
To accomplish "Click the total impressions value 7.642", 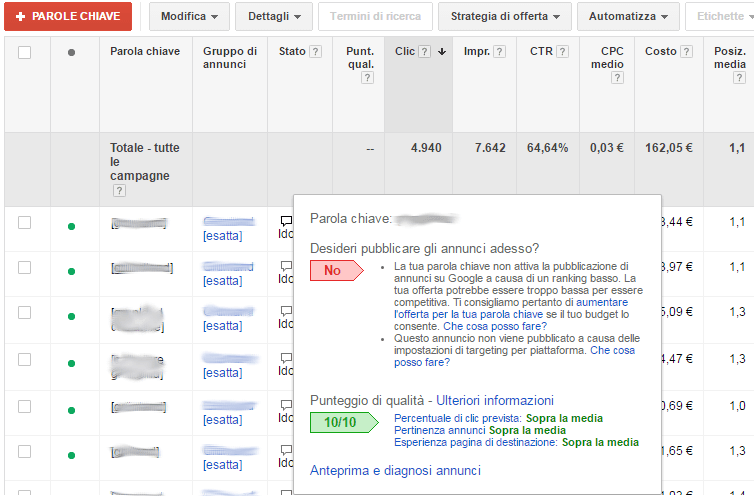I will (x=490, y=148).
